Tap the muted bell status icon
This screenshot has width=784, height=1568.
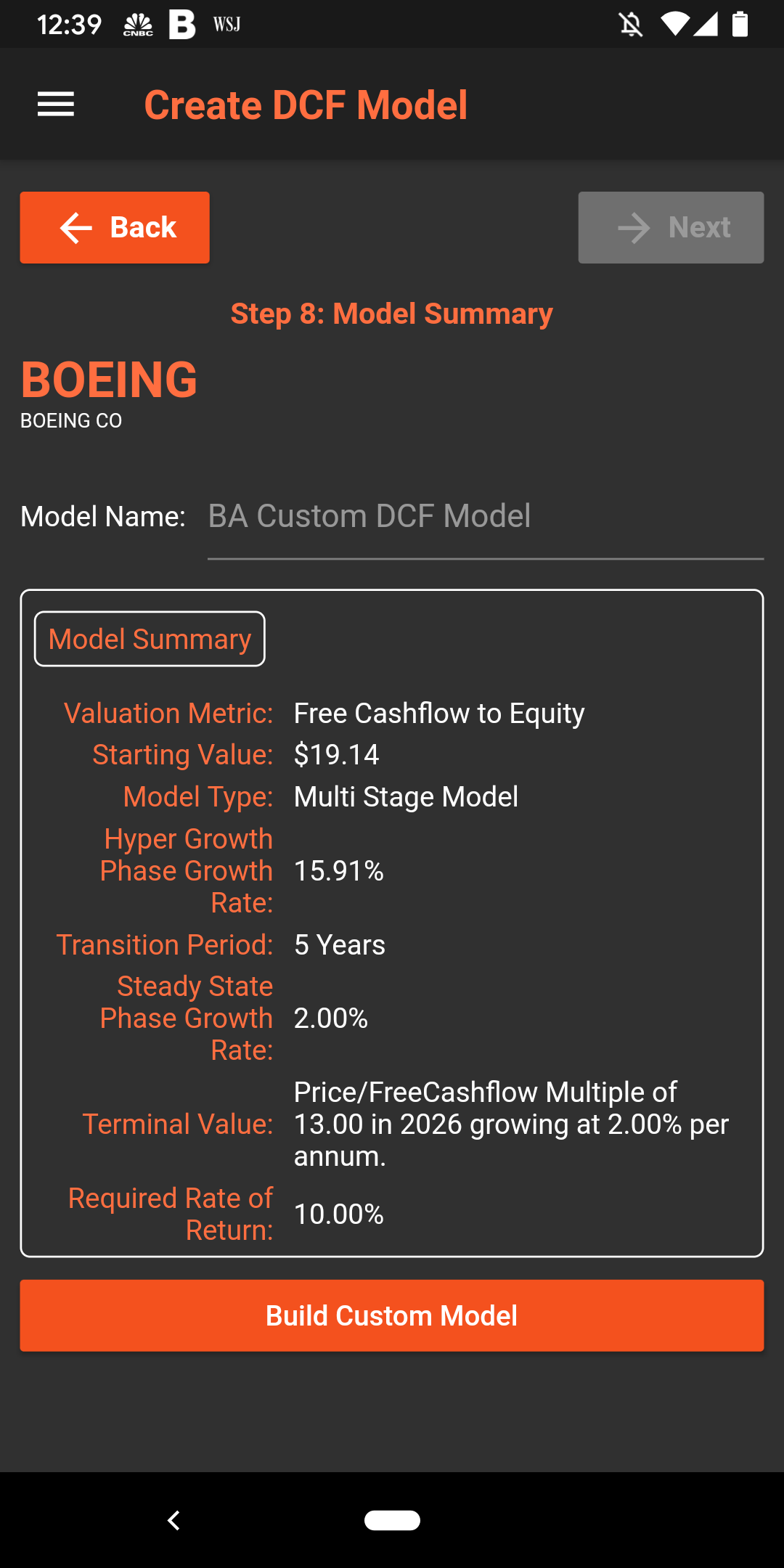[x=631, y=25]
